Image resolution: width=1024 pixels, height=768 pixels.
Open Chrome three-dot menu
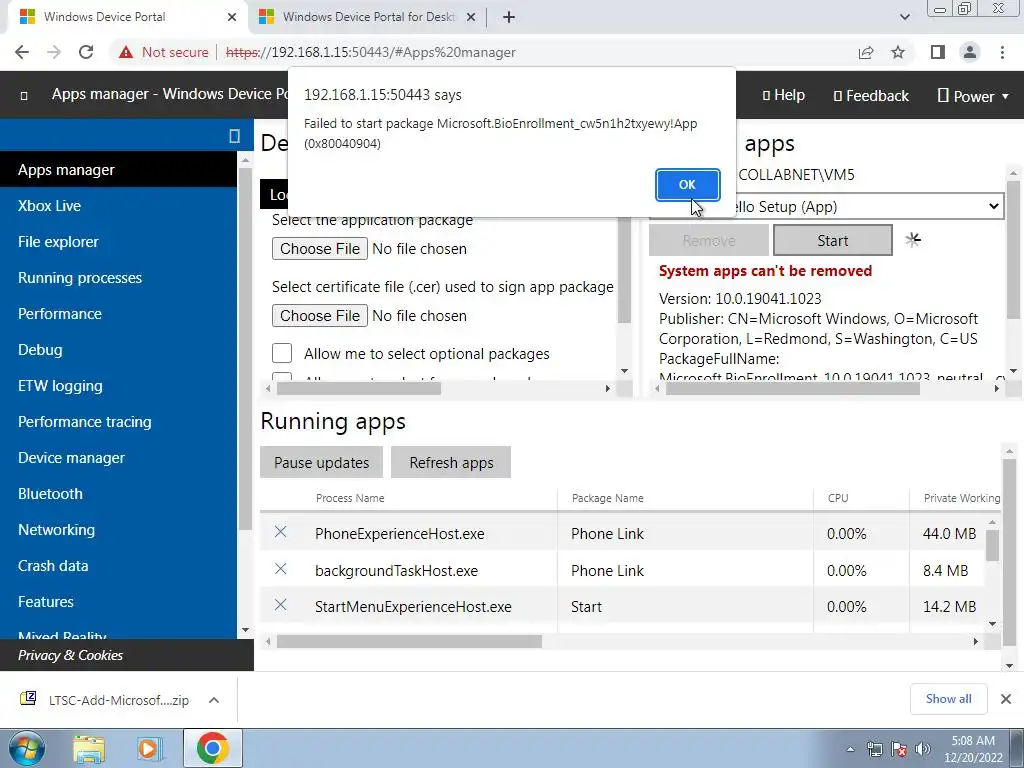1002,52
